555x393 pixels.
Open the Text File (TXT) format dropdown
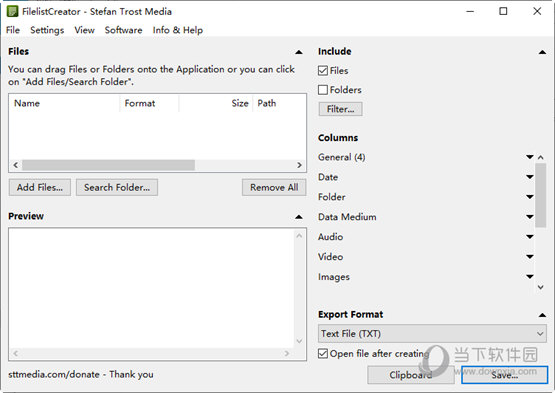(432, 334)
